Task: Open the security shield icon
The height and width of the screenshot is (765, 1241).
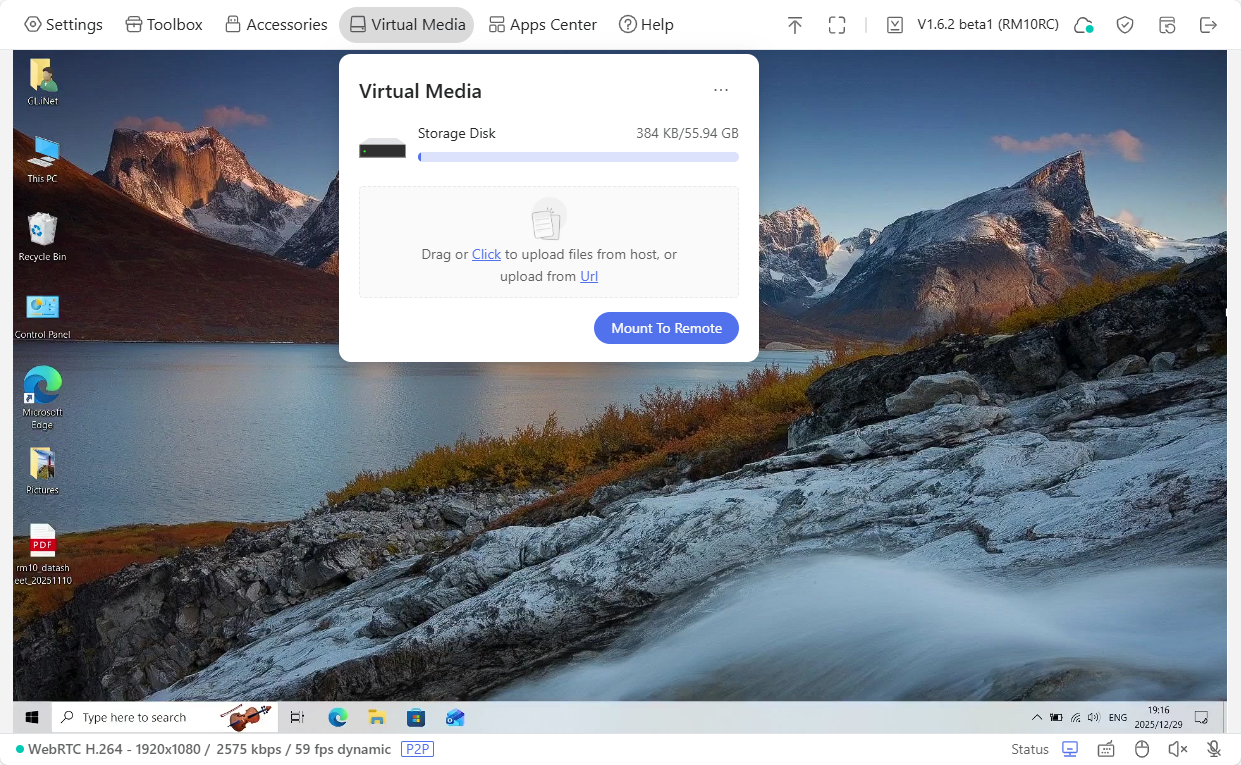Action: coord(1125,24)
